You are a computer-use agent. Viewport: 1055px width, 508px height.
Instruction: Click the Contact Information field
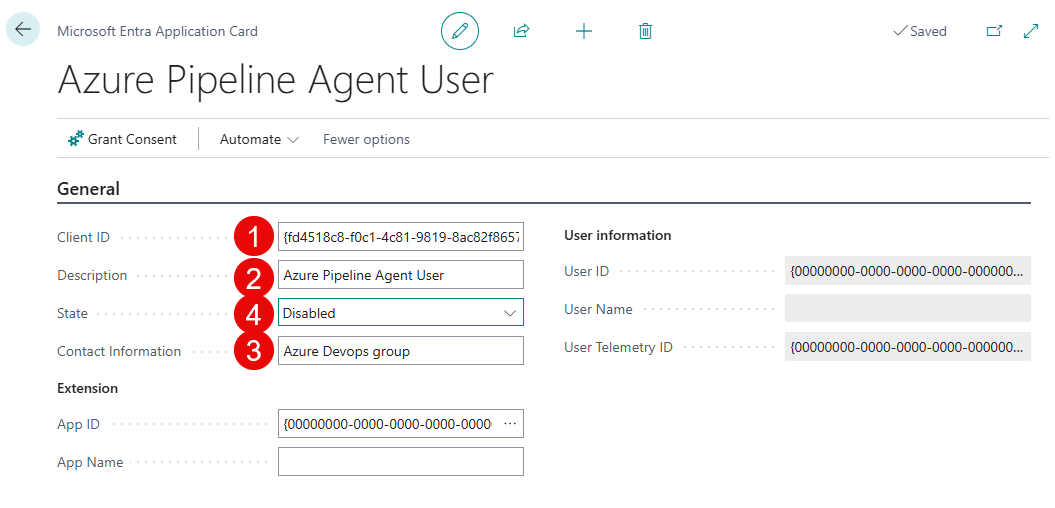[400, 351]
